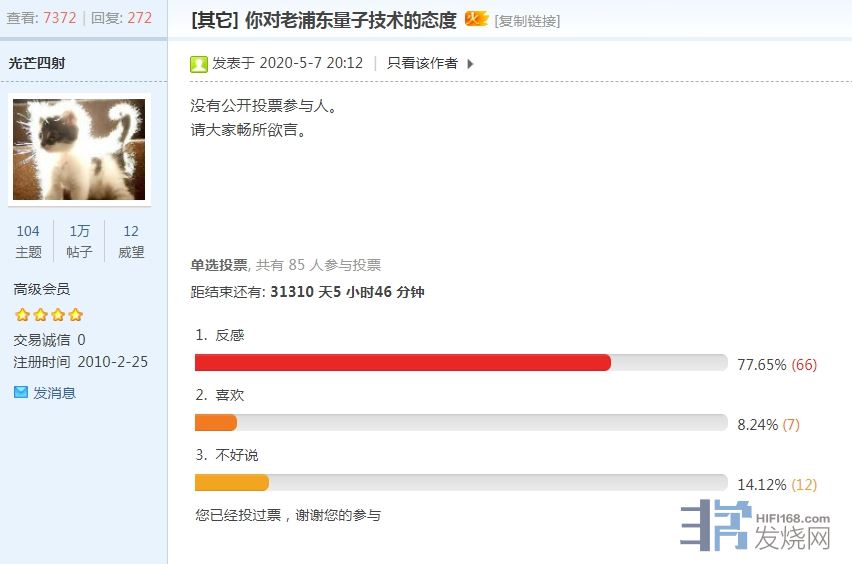This screenshot has width=852, height=564.
Task: Expand the arrow next to 只看该作者
Action: coord(471,64)
